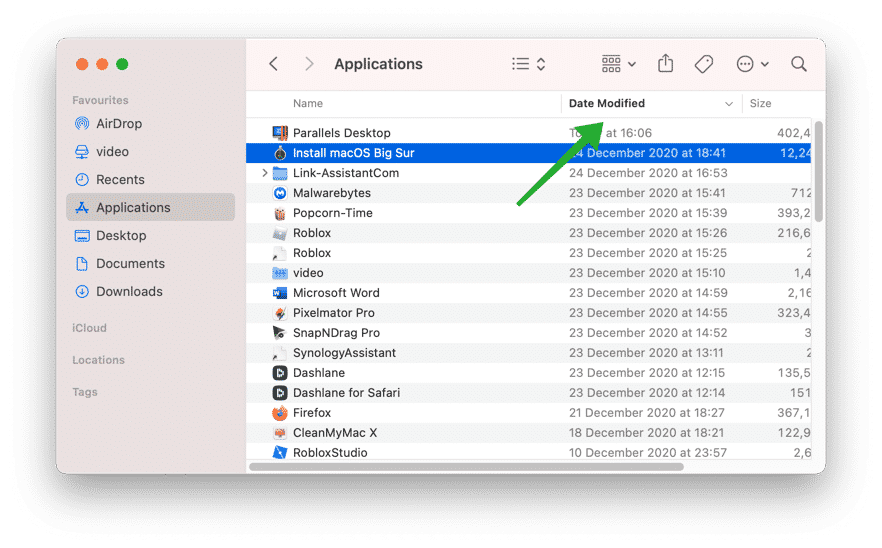Click the Recents clock icon
This screenshot has height=548, width=882.
click(x=82, y=179)
